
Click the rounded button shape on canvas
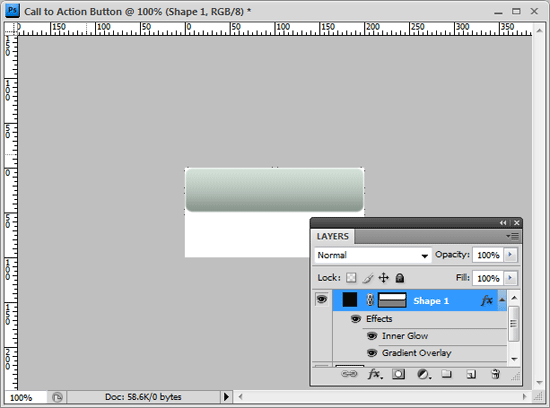(274, 190)
